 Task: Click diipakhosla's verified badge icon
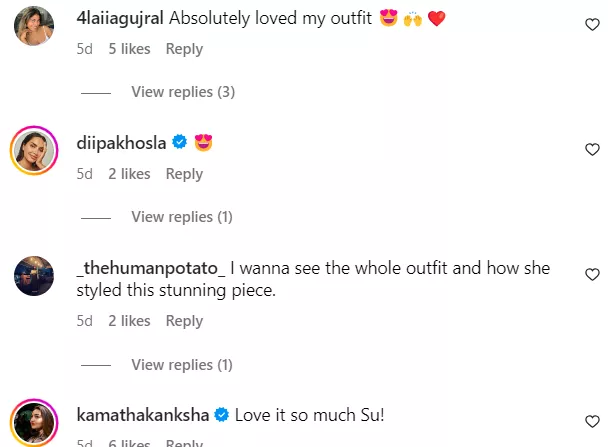click(x=180, y=144)
